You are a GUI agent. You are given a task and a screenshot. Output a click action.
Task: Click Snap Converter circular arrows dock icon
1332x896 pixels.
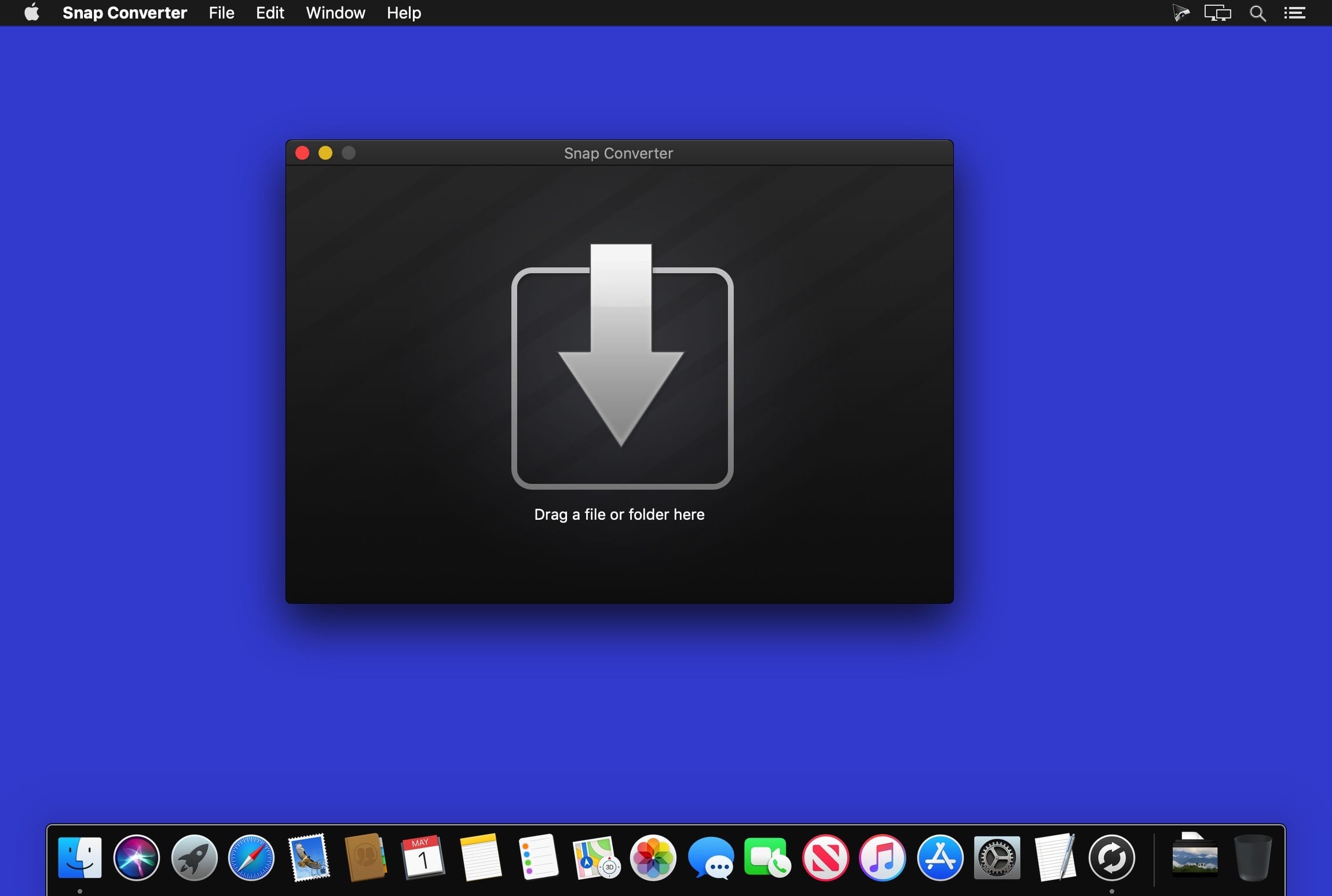click(x=1111, y=858)
